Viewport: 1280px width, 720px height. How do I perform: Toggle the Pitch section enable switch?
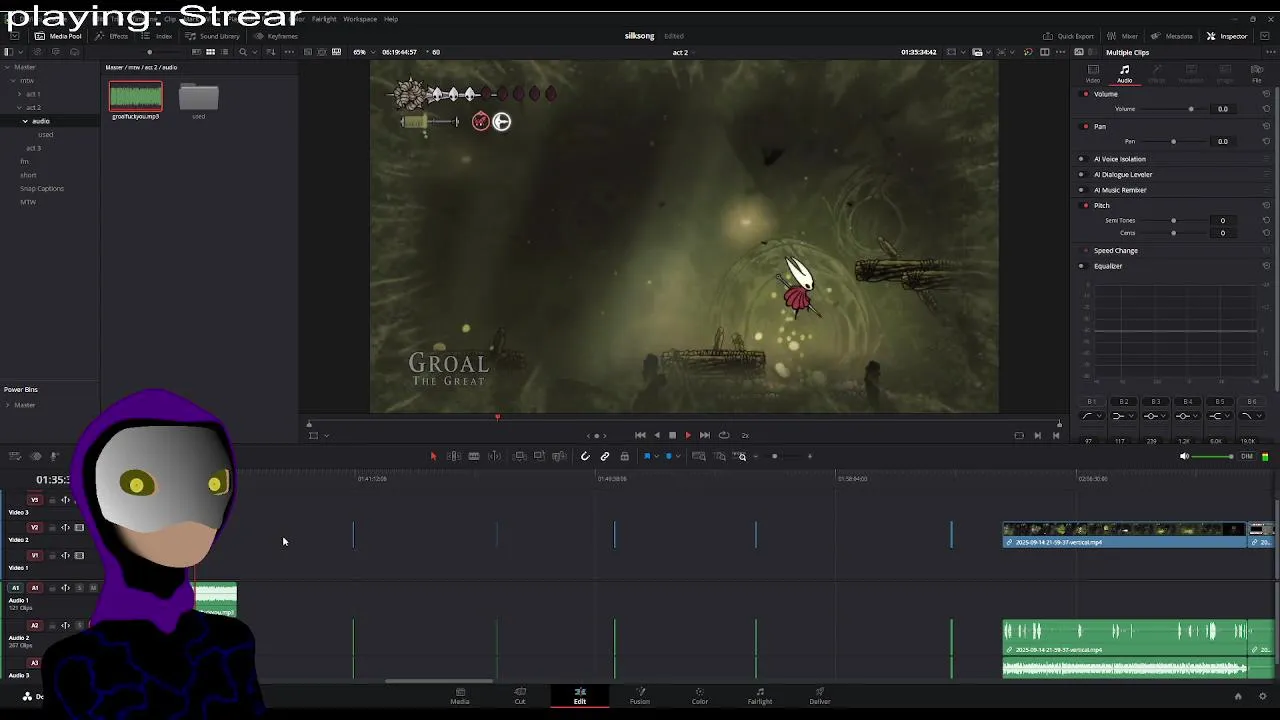[x=1086, y=206]
